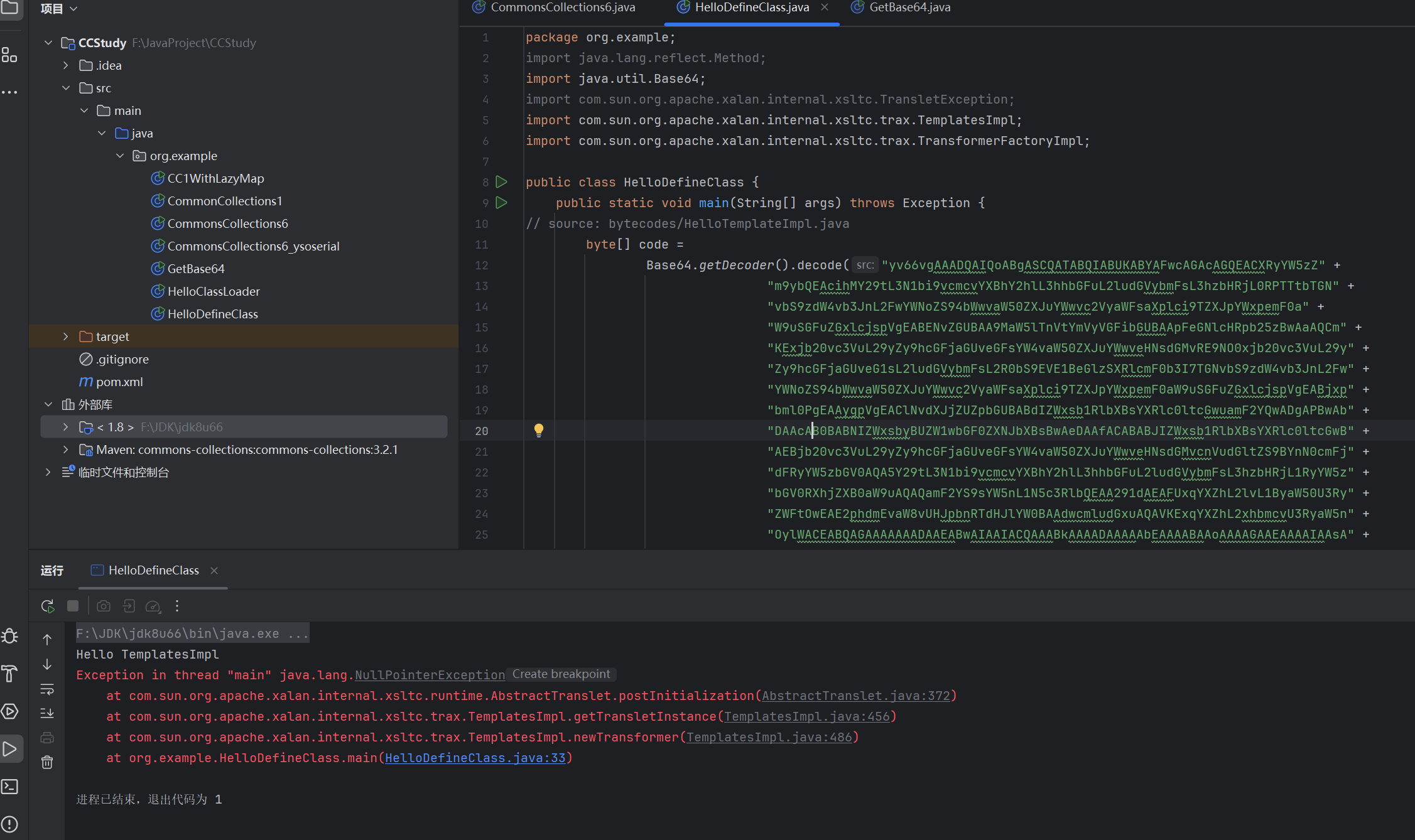This screenshot has width=1415, height=840.
Task: Click the run gutter arrow beside main method
Action: point(501,203)
